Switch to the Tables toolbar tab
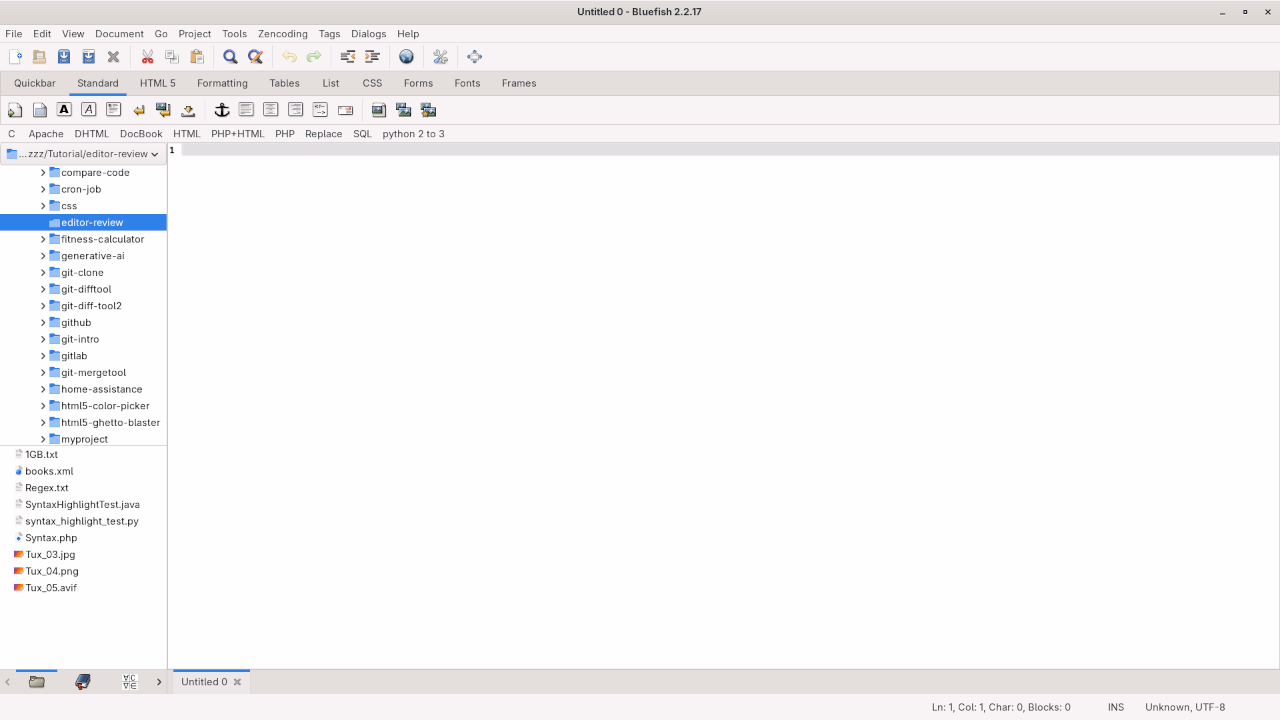The image size is (1280, 720). 284,83
